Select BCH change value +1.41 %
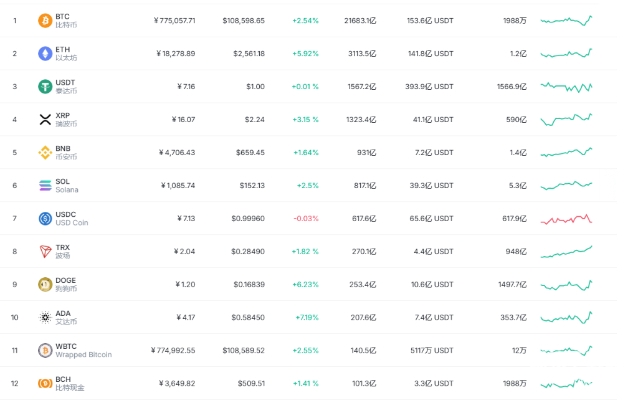This screenshot has height=400, width=638. click(x=305, y=383)
